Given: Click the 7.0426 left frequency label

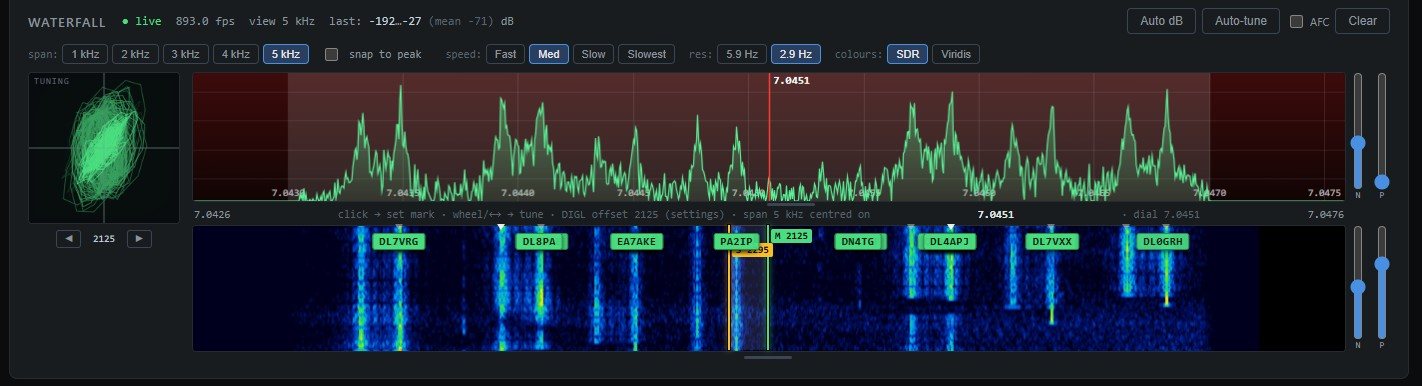Looking at the screenshot, I should pyautogui.click(x=212, y=214).
